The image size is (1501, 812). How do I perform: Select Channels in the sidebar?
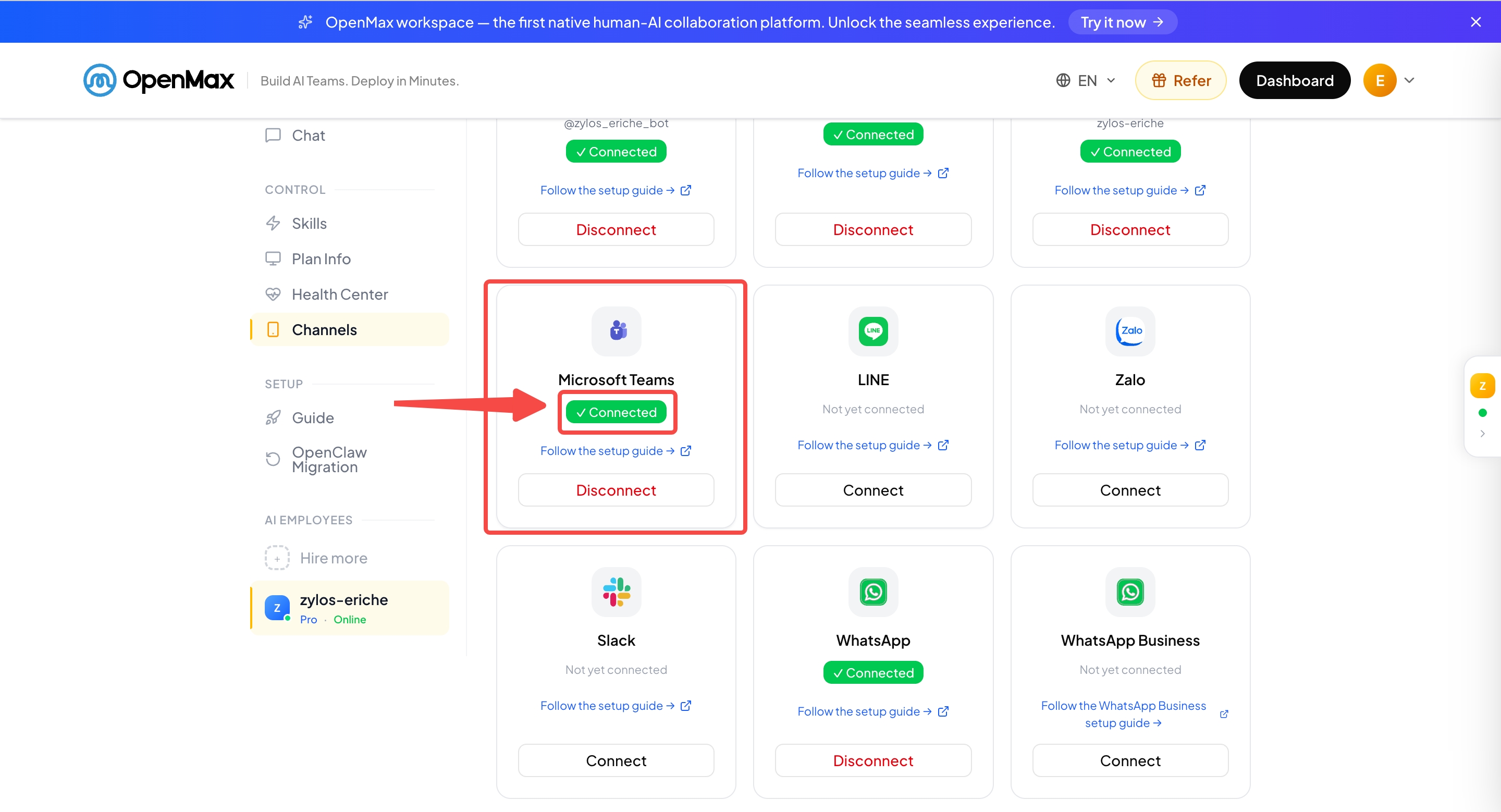pos(350,330)
